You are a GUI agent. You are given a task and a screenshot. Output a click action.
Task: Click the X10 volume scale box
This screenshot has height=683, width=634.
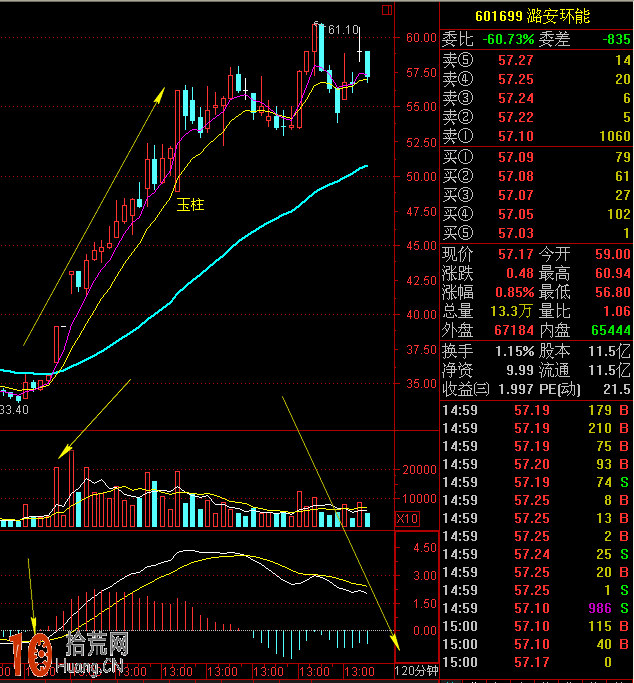click(407, 518)
